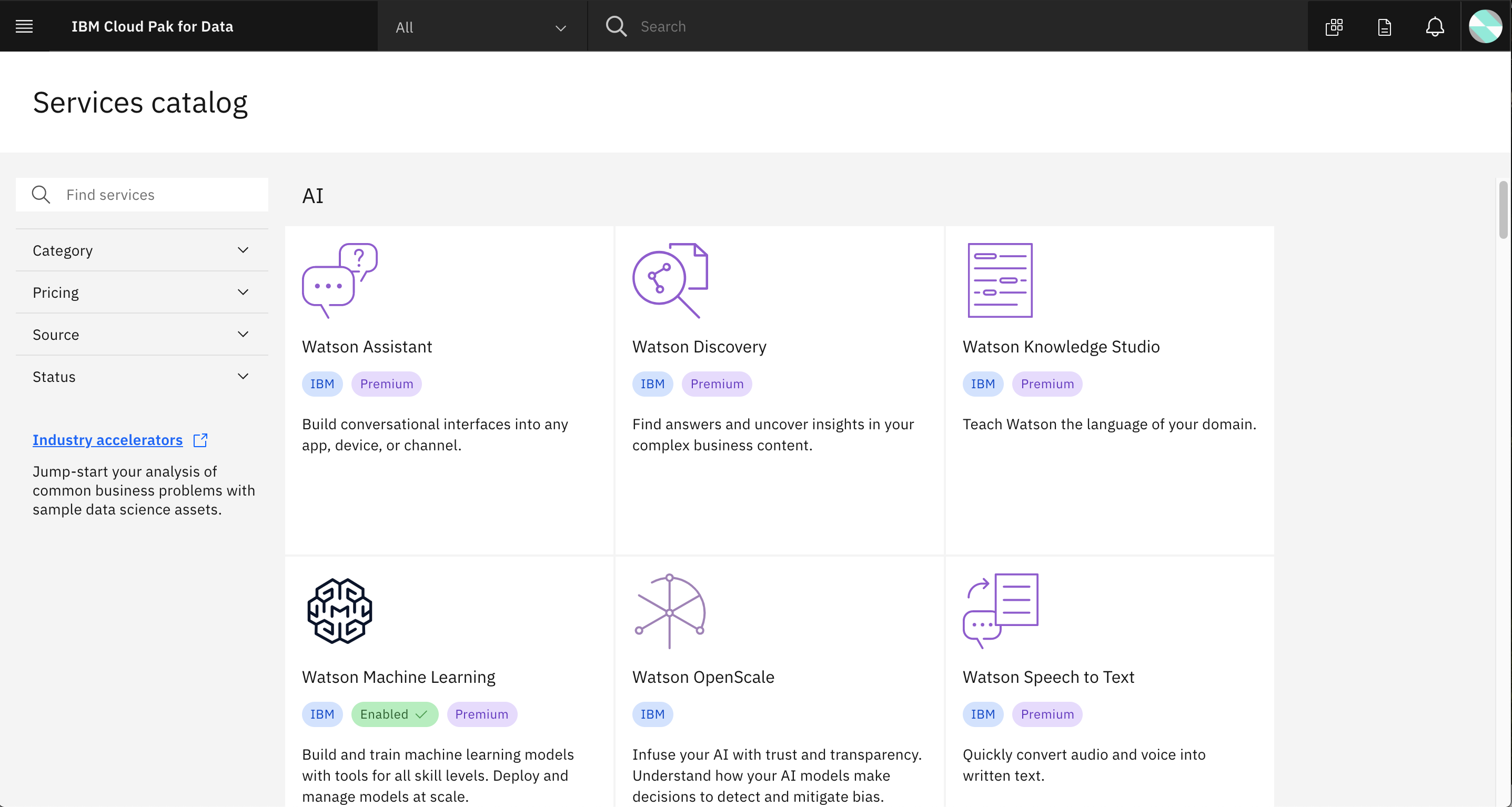This screenshot has width=1512, height=807.
Task: Open the services grid icon in header
Action: 1334,26
